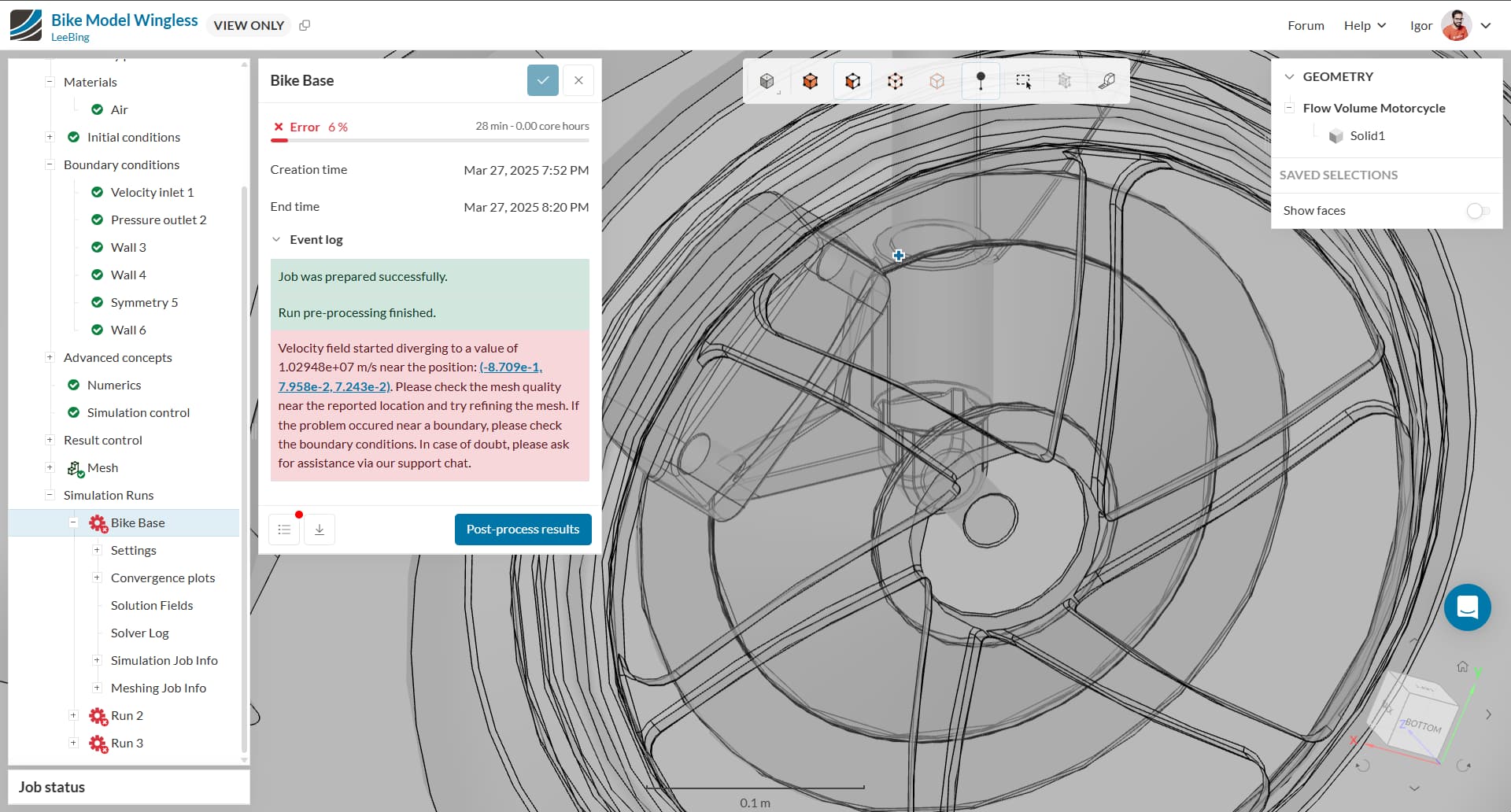
Task: Open the Solver Log item
Action: coord(140,633)
